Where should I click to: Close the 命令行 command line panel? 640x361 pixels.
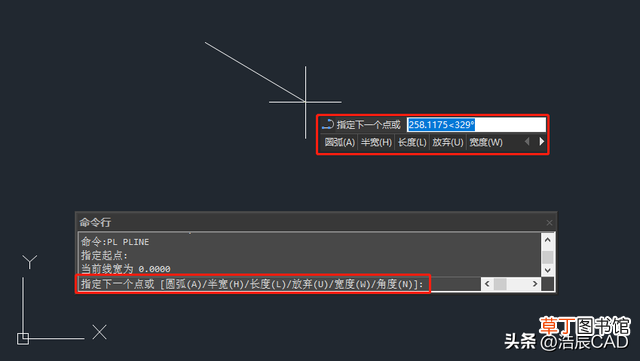click(x=549, y=223)
